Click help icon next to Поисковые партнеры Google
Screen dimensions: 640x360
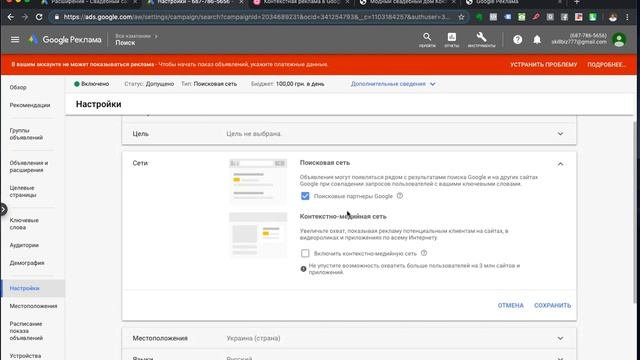[400, 196]
